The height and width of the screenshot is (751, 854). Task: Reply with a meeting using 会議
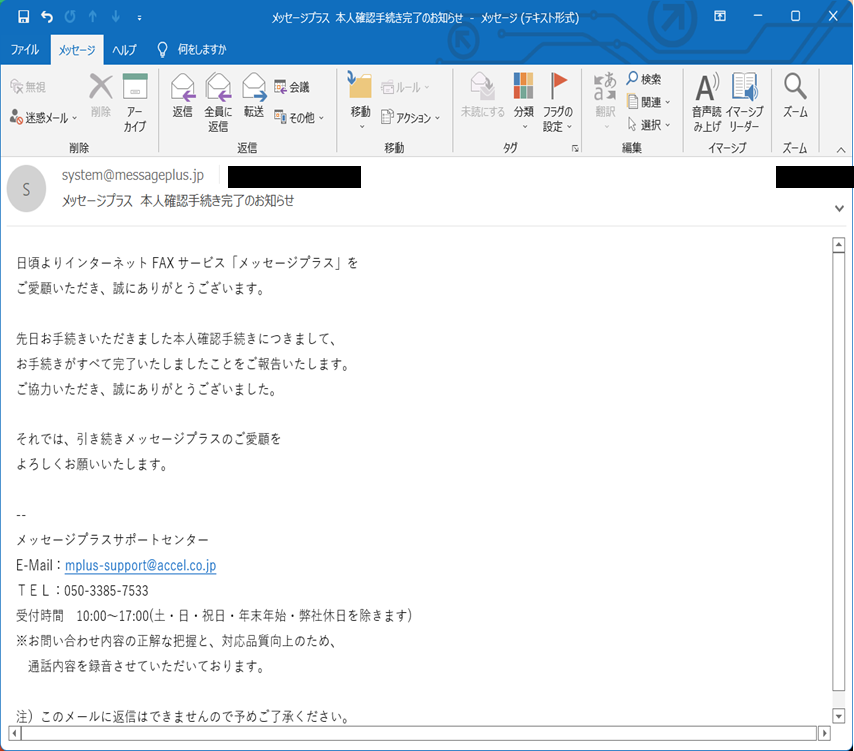click(x=291, y=87)
